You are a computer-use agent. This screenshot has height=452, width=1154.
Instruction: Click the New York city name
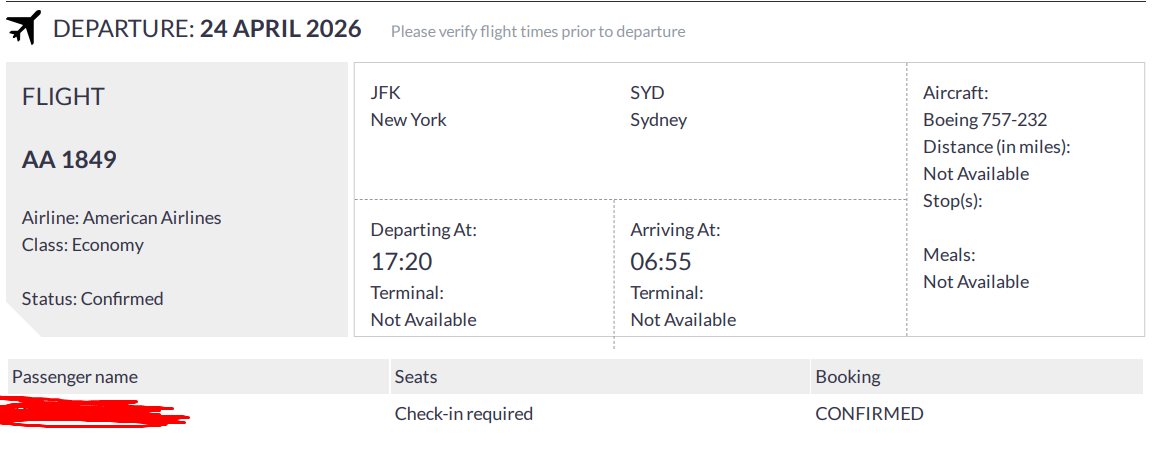pyautogui.click(x=408, y=120)
